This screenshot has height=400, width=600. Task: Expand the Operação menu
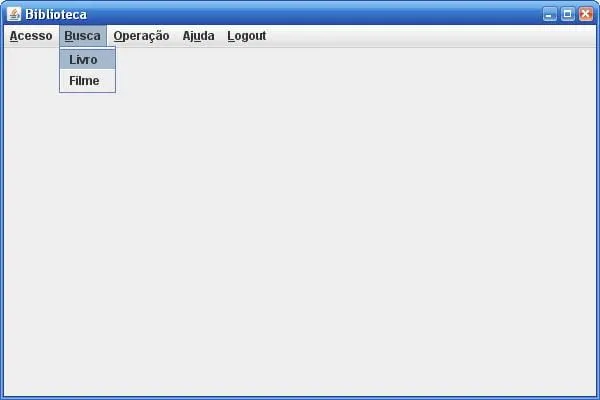[x=141, y=36]
